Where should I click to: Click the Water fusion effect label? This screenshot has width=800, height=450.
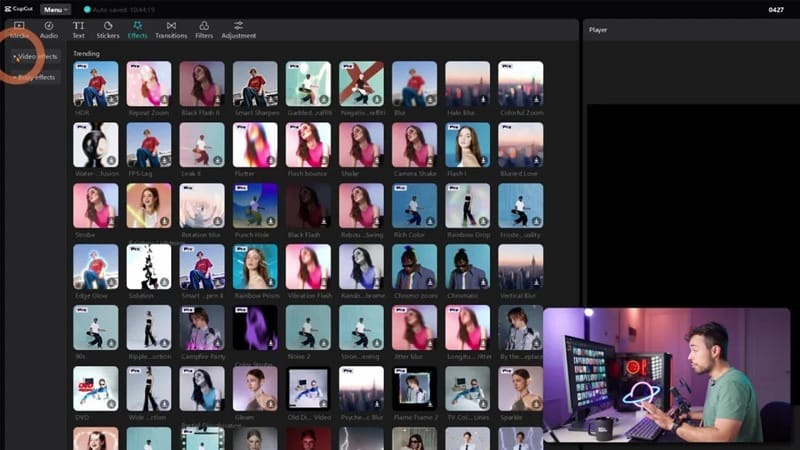(96, 173)
